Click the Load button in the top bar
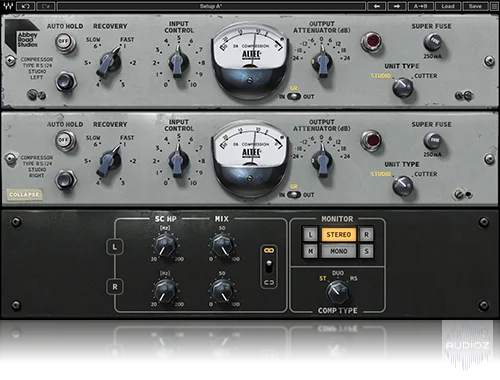Screen dimensions: 500x380 click(x=448, y=6)
